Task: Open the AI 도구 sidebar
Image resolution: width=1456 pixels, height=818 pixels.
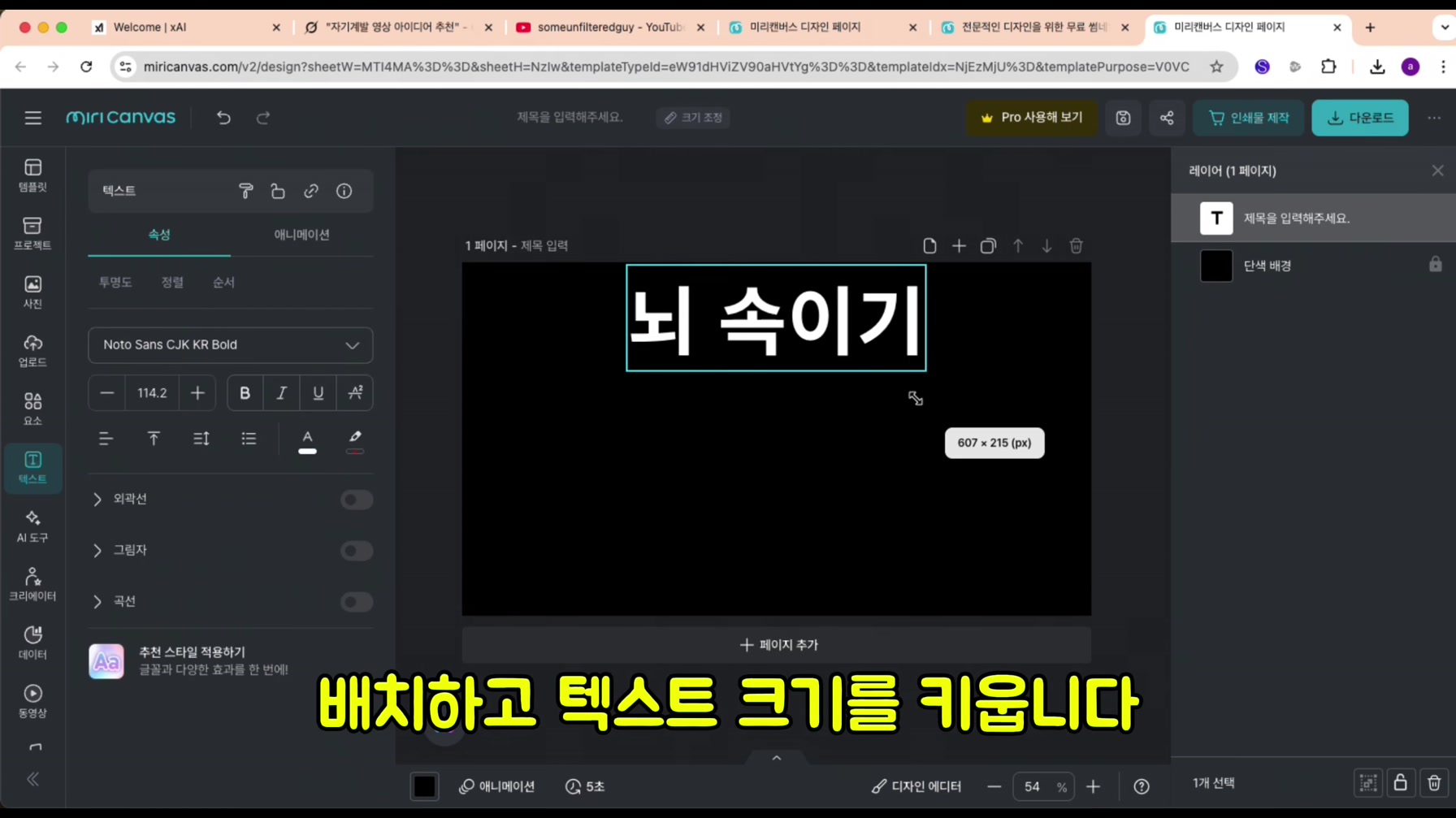Action: click(x=32, y=526)
